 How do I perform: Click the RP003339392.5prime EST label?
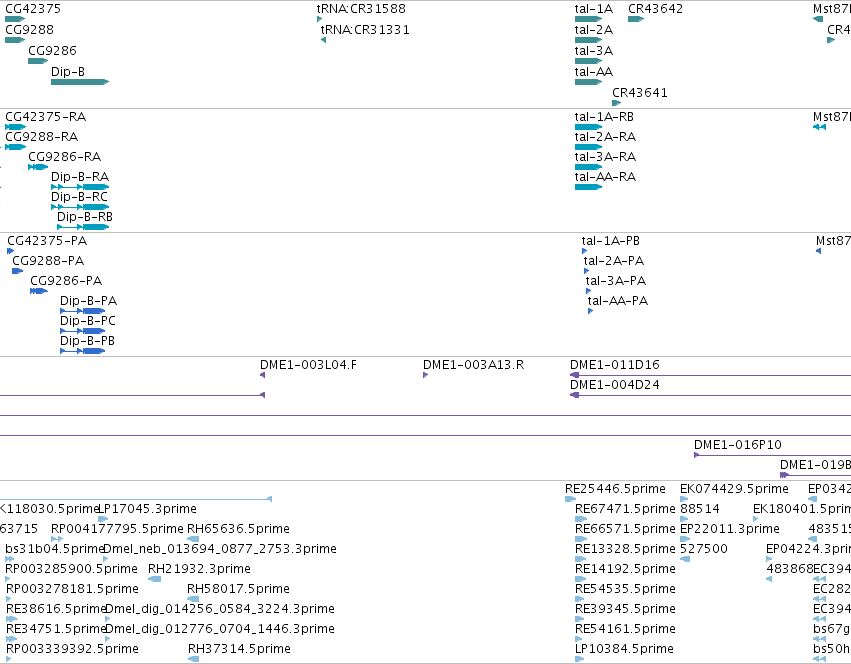pos(72,649)
